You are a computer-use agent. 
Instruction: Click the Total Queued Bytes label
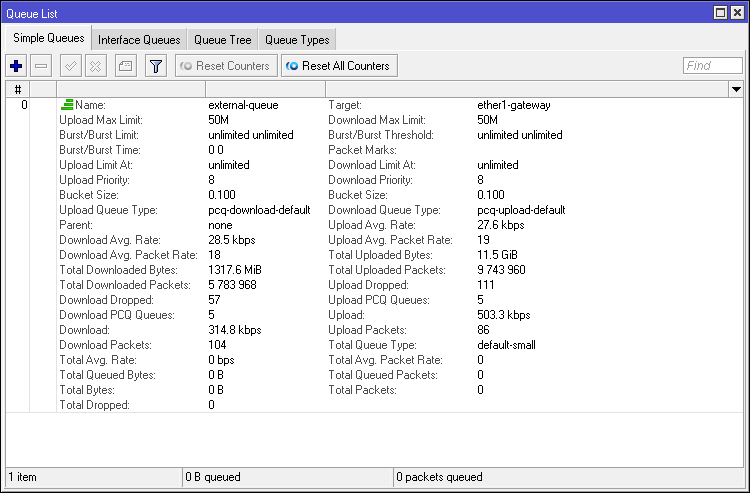[x=108, y=375]
